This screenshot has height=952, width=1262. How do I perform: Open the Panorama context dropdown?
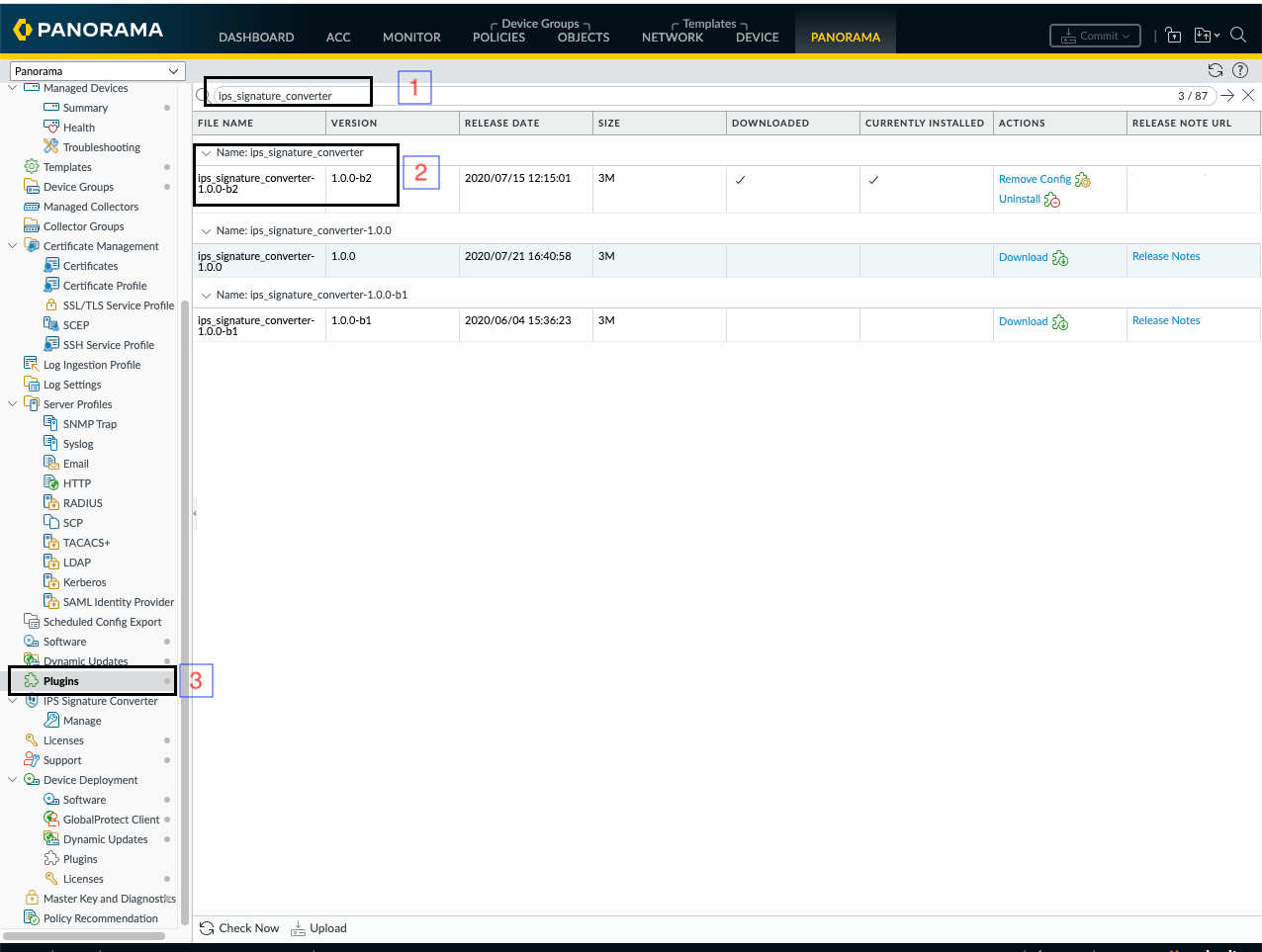tap(97, 71)
